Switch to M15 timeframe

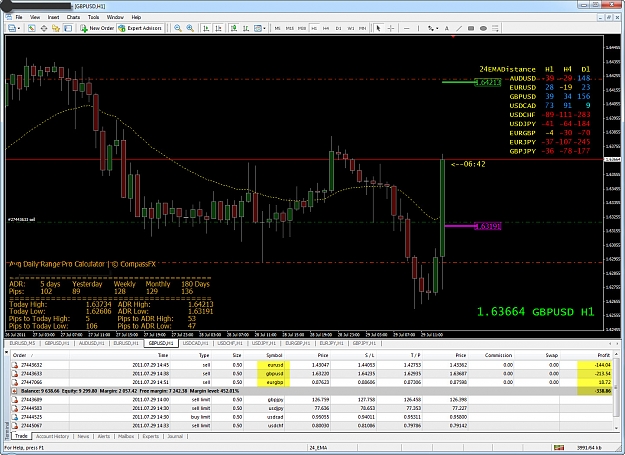pyautogui.click(x=290, y=28)
